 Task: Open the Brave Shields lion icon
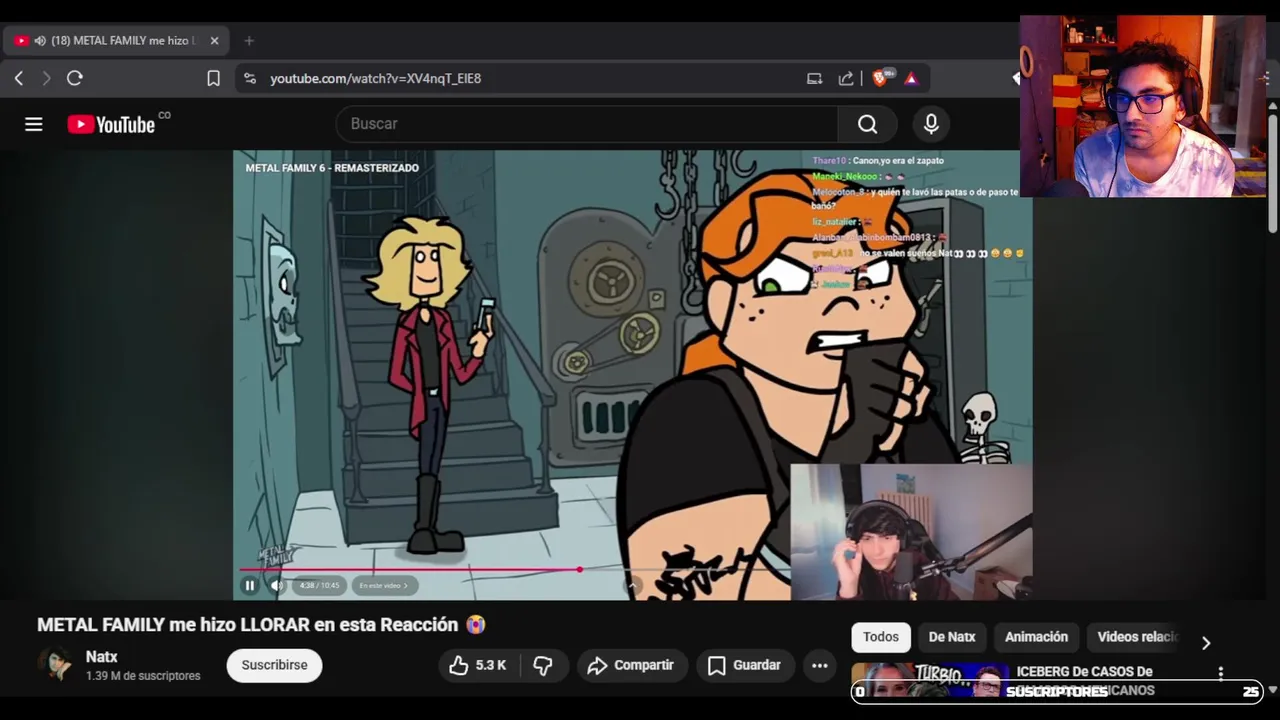pos(881,77)
